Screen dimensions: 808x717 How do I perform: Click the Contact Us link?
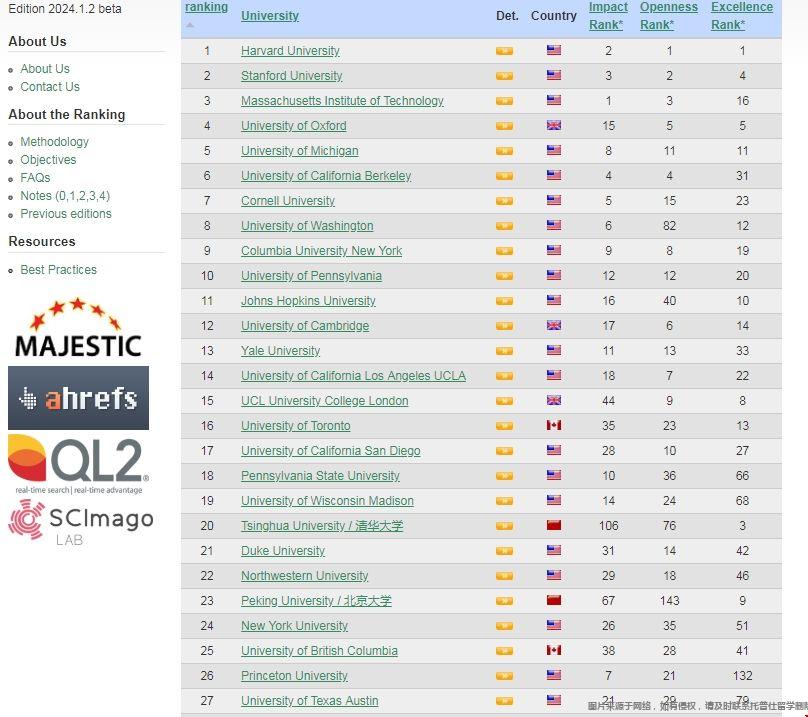(50, 87)
